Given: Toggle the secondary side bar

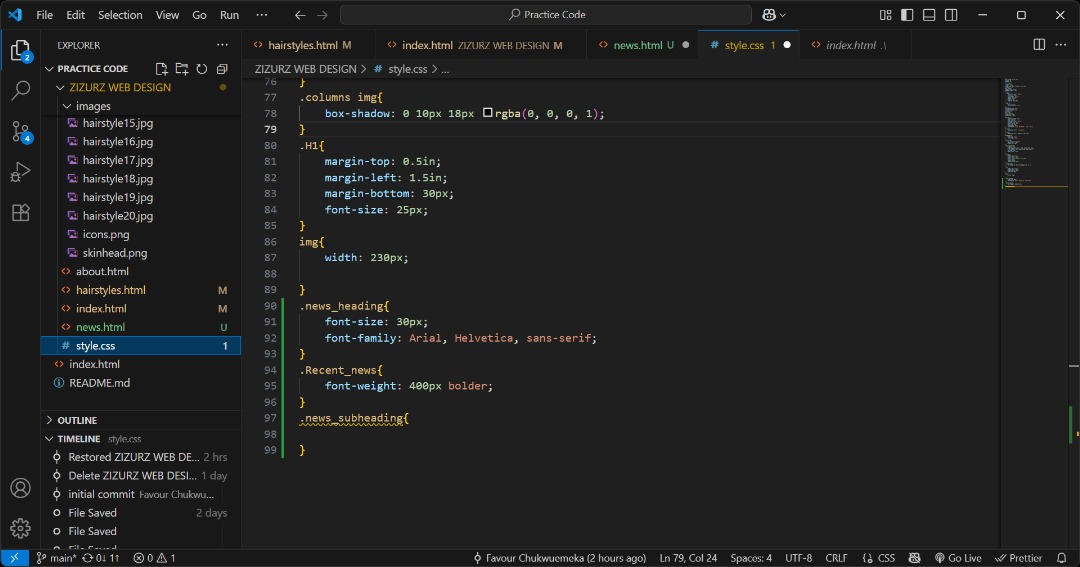Looking at the screenshot, I should coord(951,14).
